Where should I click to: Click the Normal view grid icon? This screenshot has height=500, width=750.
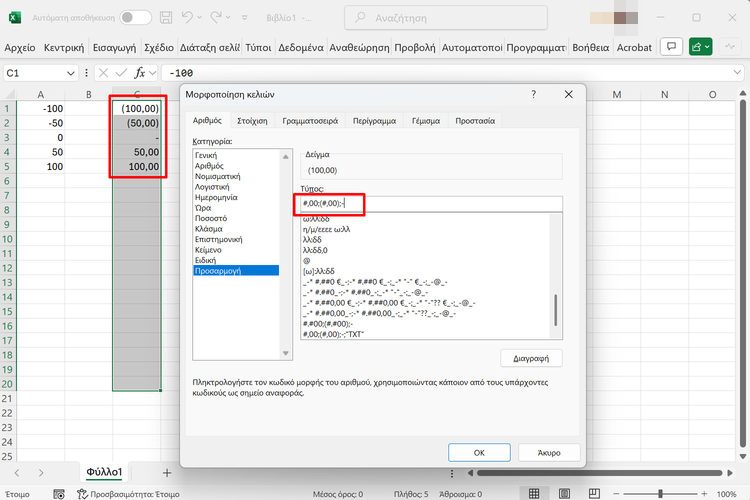[x=534, y=493]
